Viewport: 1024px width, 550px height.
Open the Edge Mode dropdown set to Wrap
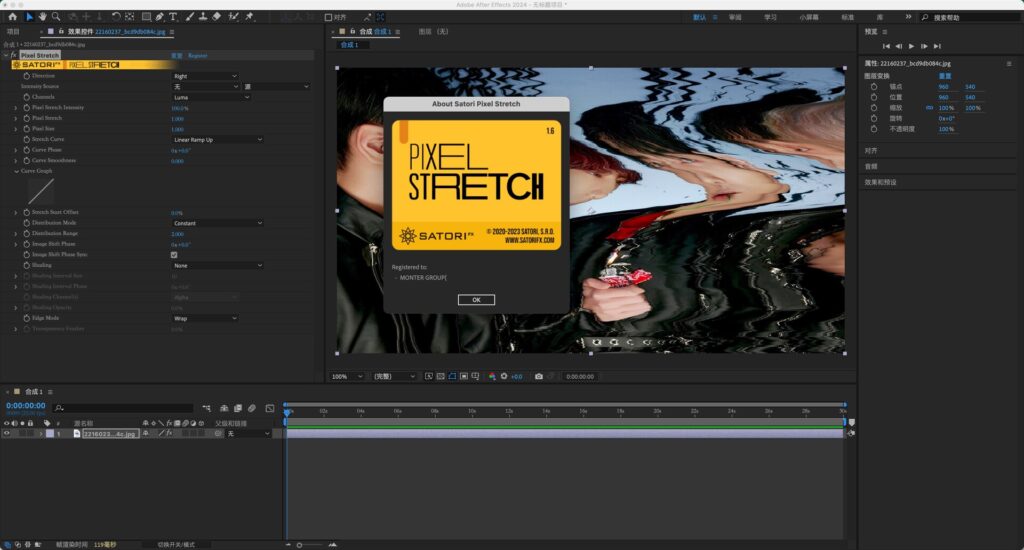205,319
